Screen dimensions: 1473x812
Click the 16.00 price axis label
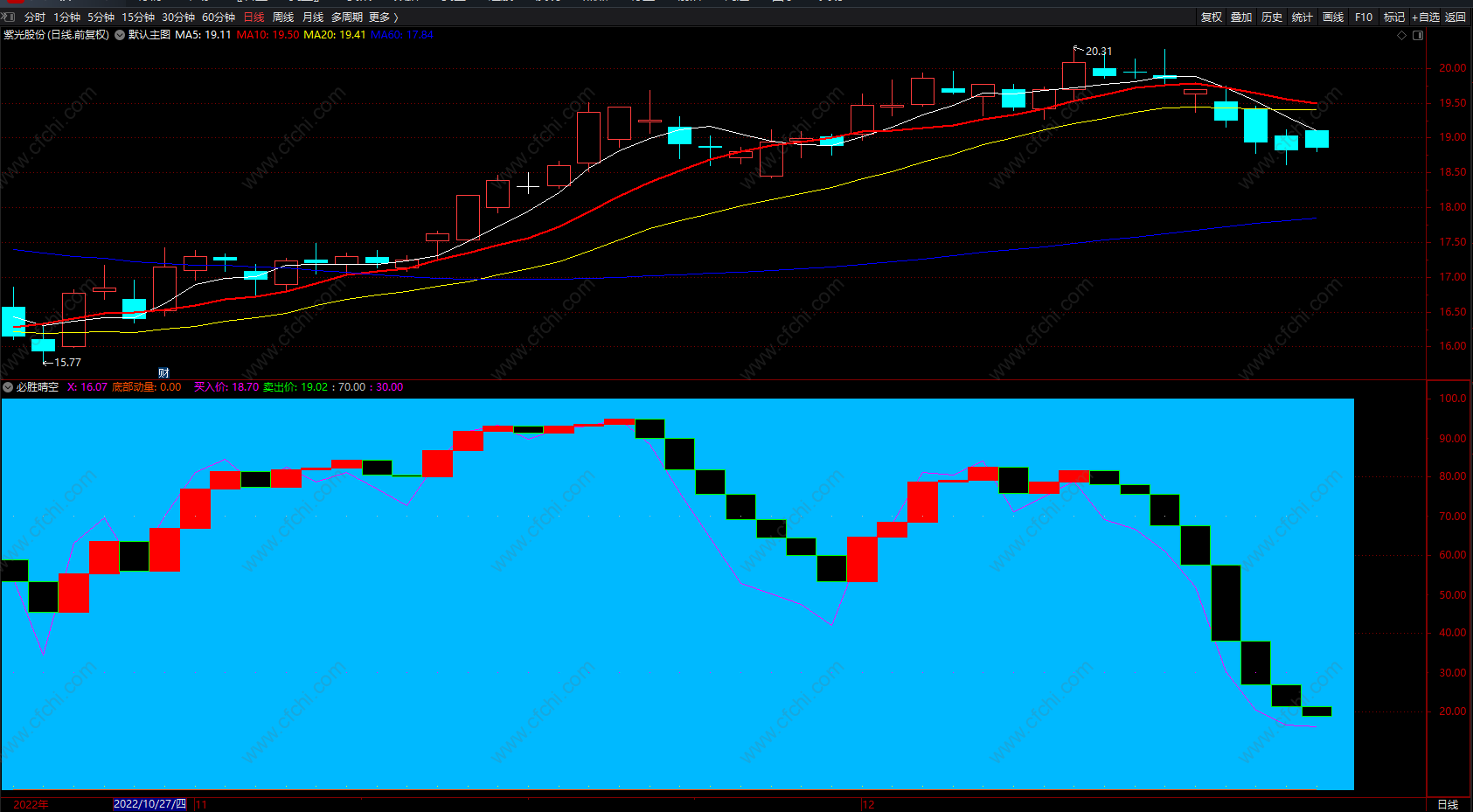click(x=1453, y=346)
